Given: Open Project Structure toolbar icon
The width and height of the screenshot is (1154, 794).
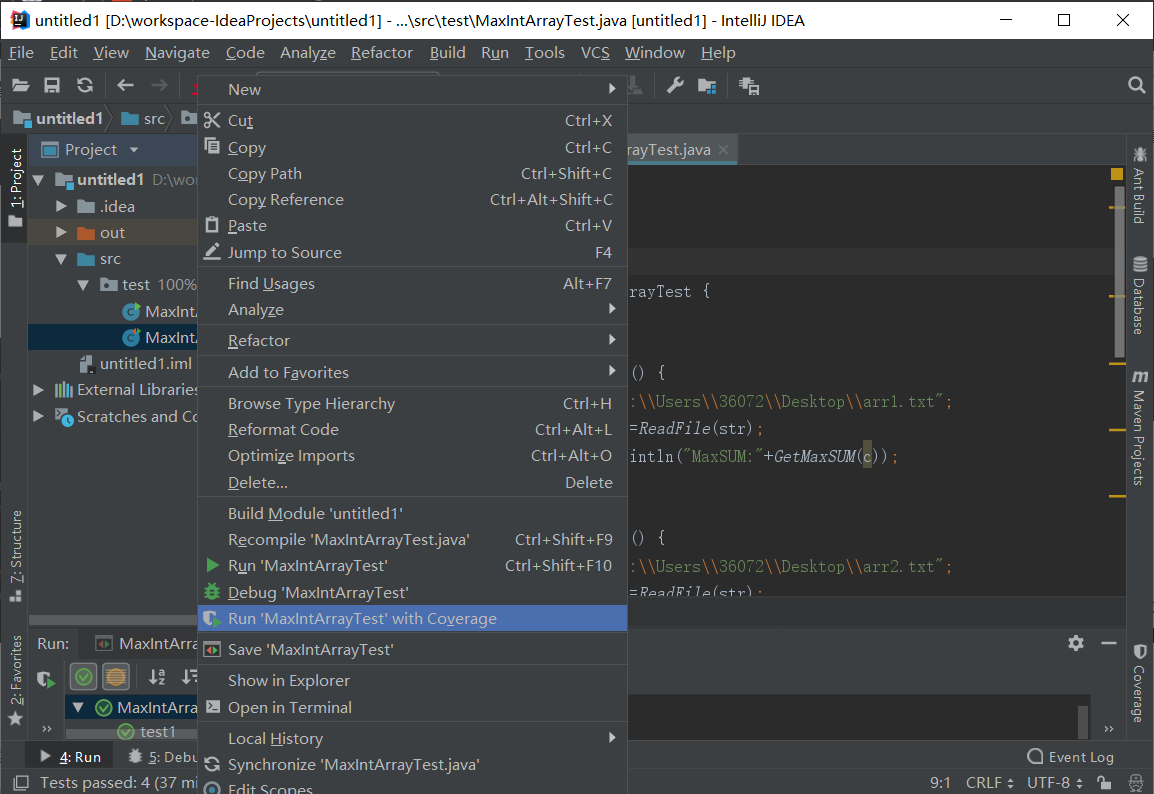Looking at the screenshot, I should 707,86.
